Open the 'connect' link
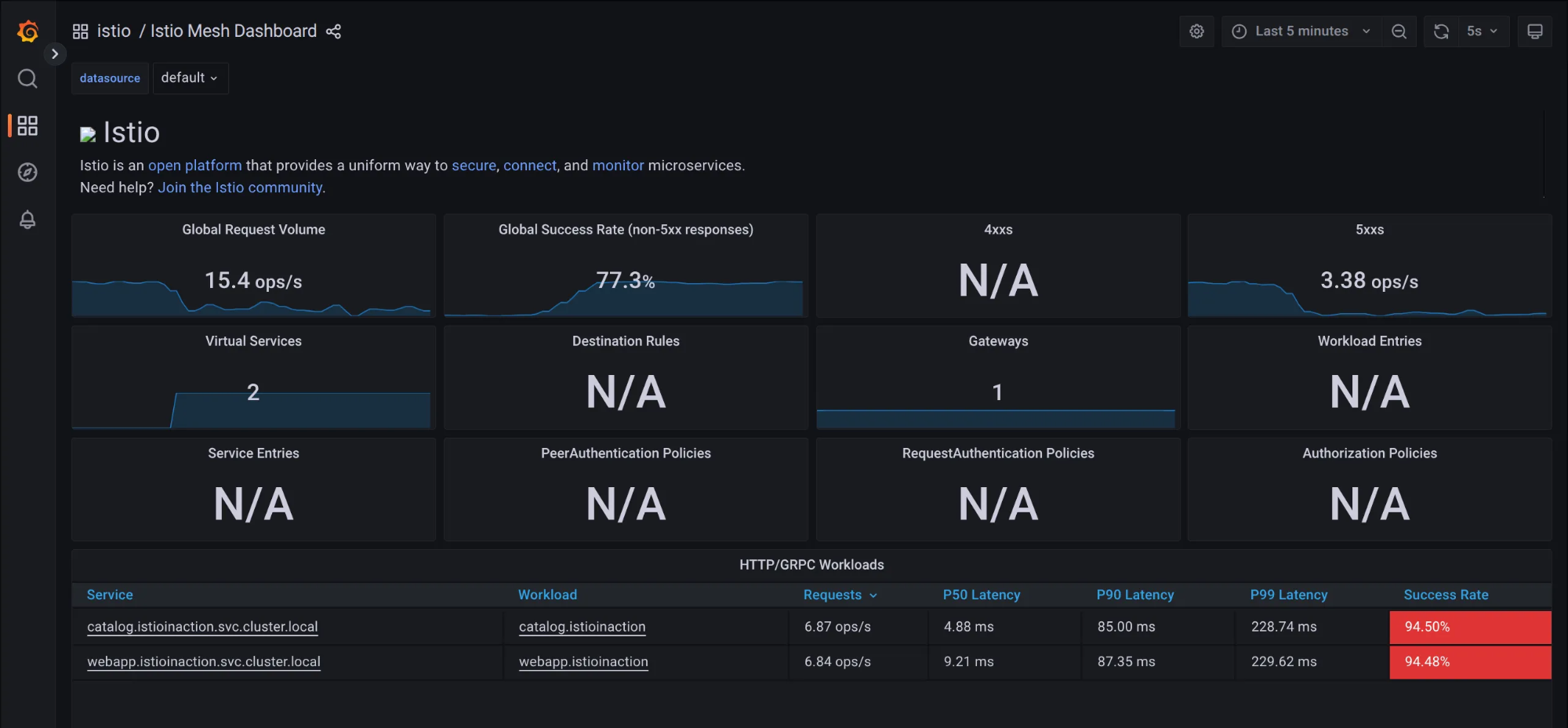The image size is (1568, 728). [530, 166]
